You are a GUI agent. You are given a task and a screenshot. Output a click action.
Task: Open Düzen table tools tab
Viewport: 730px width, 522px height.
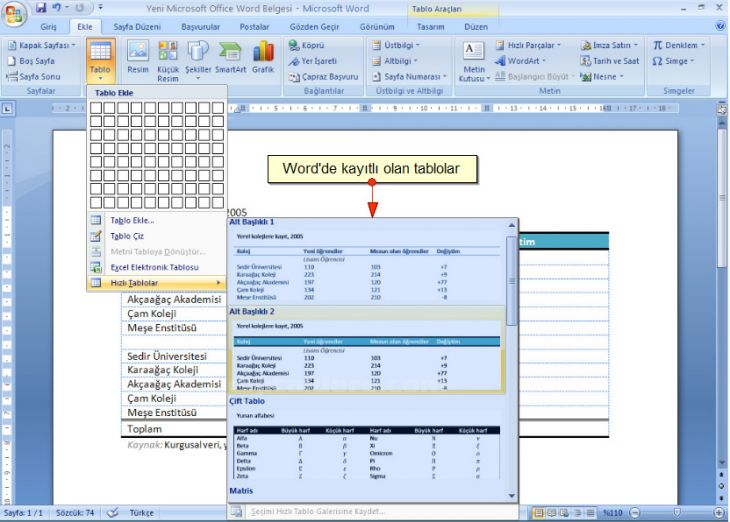[x=476, y=27]
